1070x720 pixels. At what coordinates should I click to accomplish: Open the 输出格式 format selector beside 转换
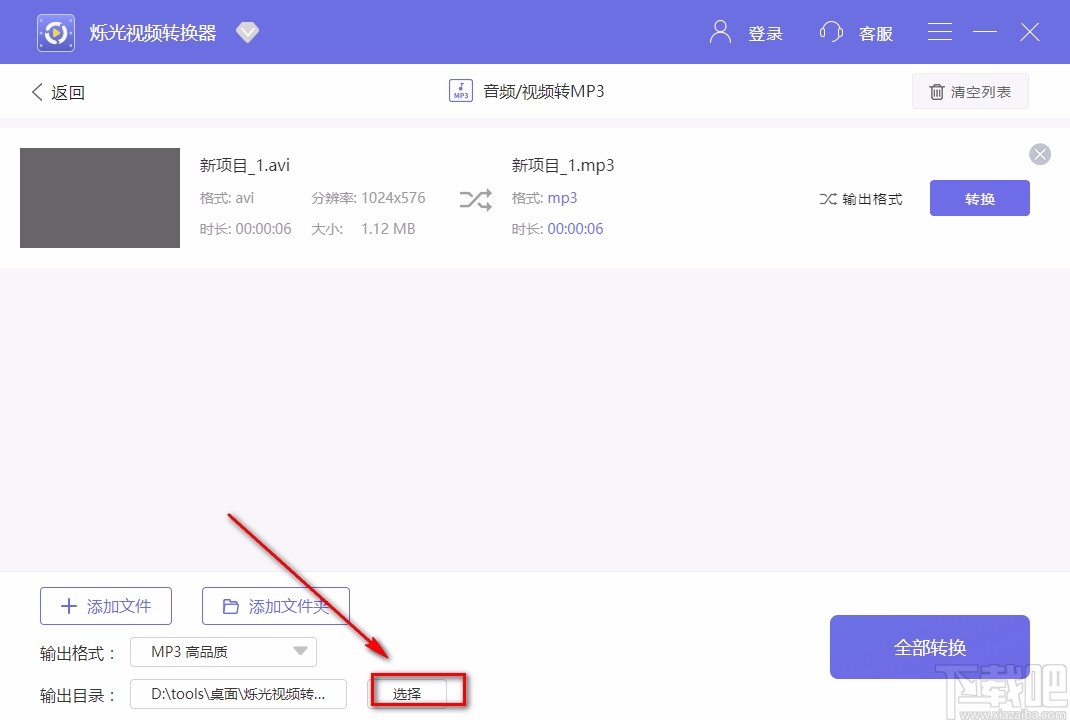[861, 198]
